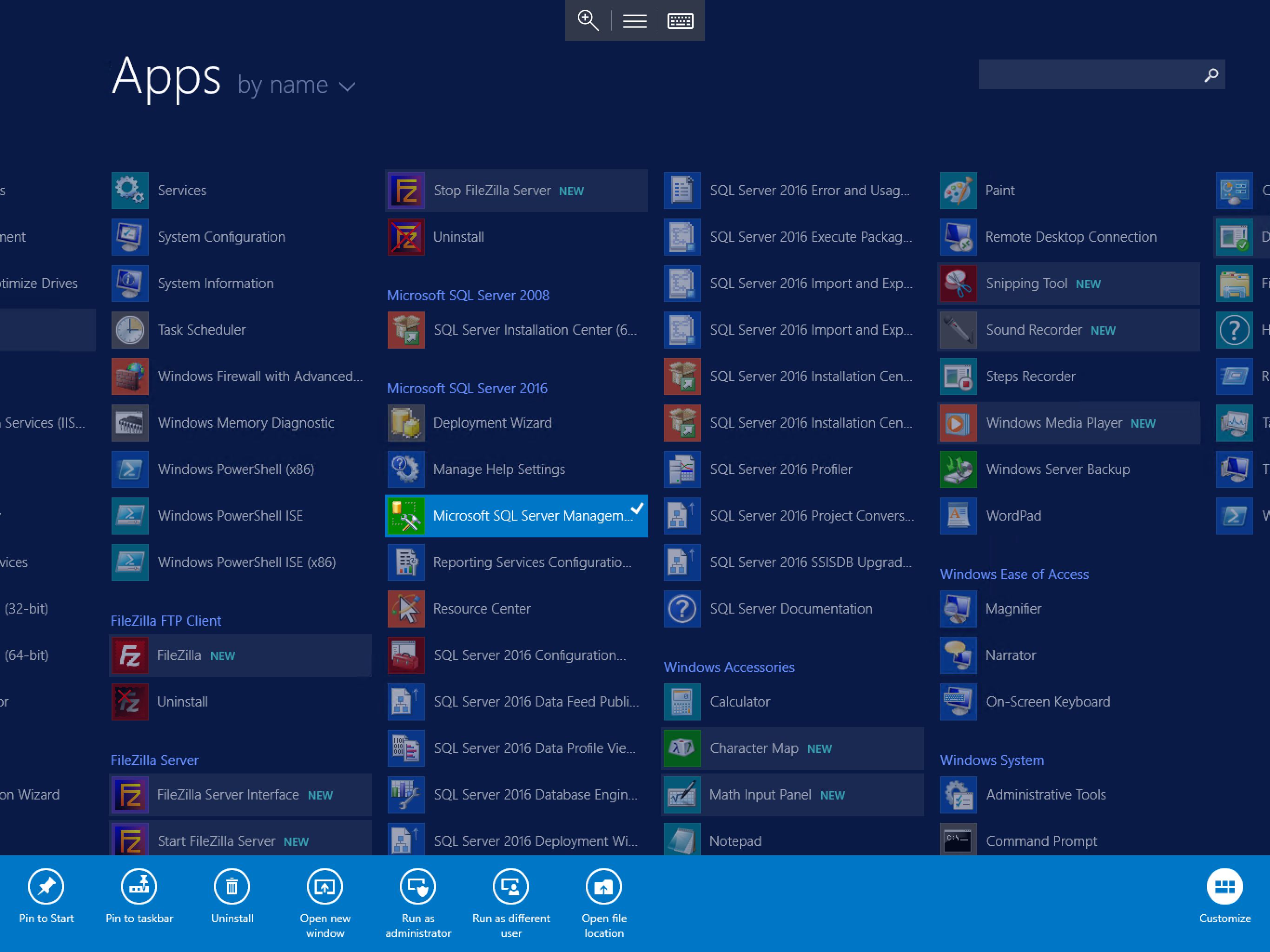1270x952 pixels.
Task: Open SQL Server Installation Center (64-bit) icon
Action: coord(406,330)
